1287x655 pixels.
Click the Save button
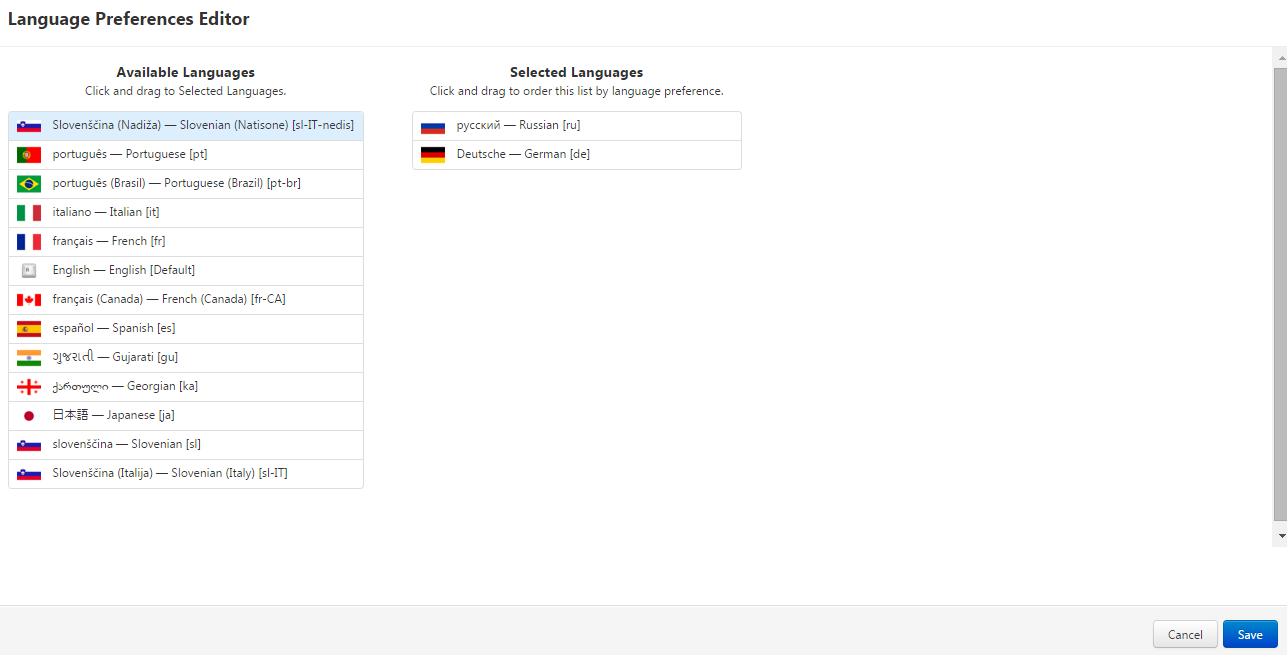(1249, 634)
